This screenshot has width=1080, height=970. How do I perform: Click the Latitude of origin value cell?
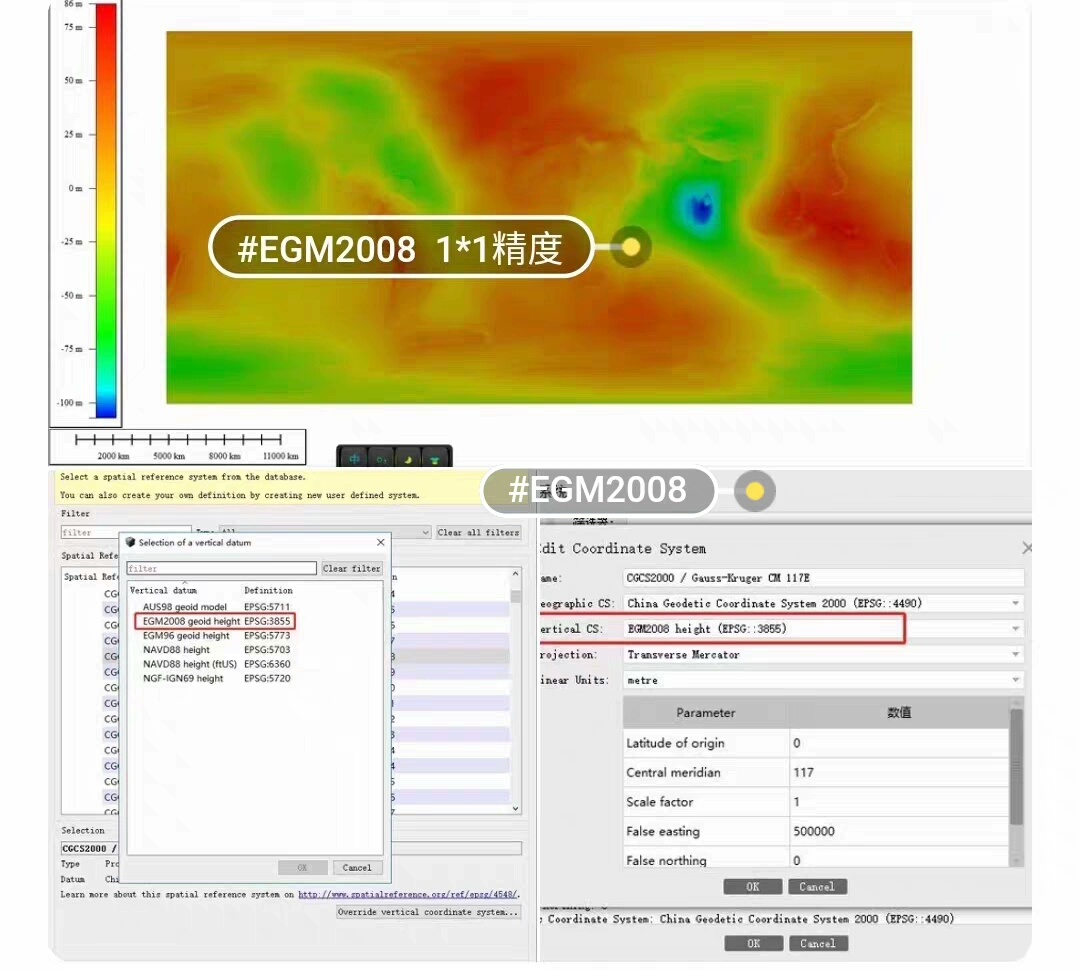(899, 743)
